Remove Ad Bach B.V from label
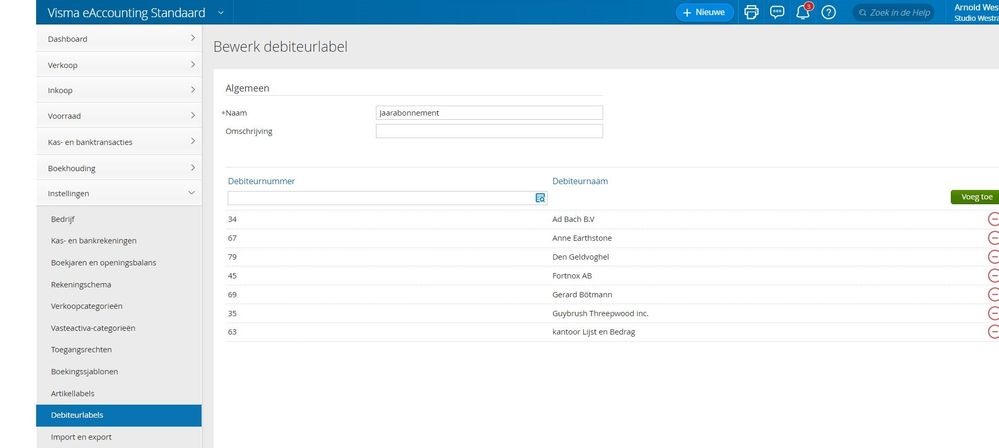Screen dimensions: 999x448 (993, 219)
